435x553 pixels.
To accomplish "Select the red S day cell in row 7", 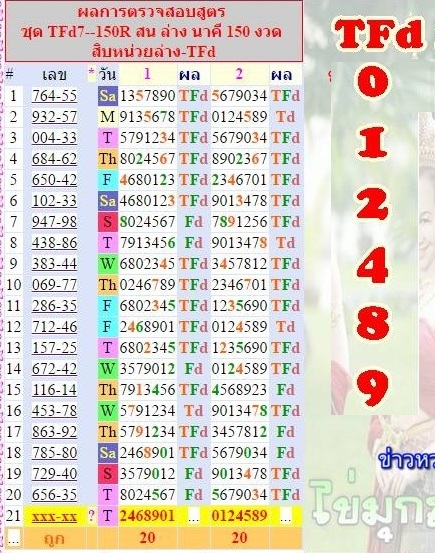I will (107, 222).
